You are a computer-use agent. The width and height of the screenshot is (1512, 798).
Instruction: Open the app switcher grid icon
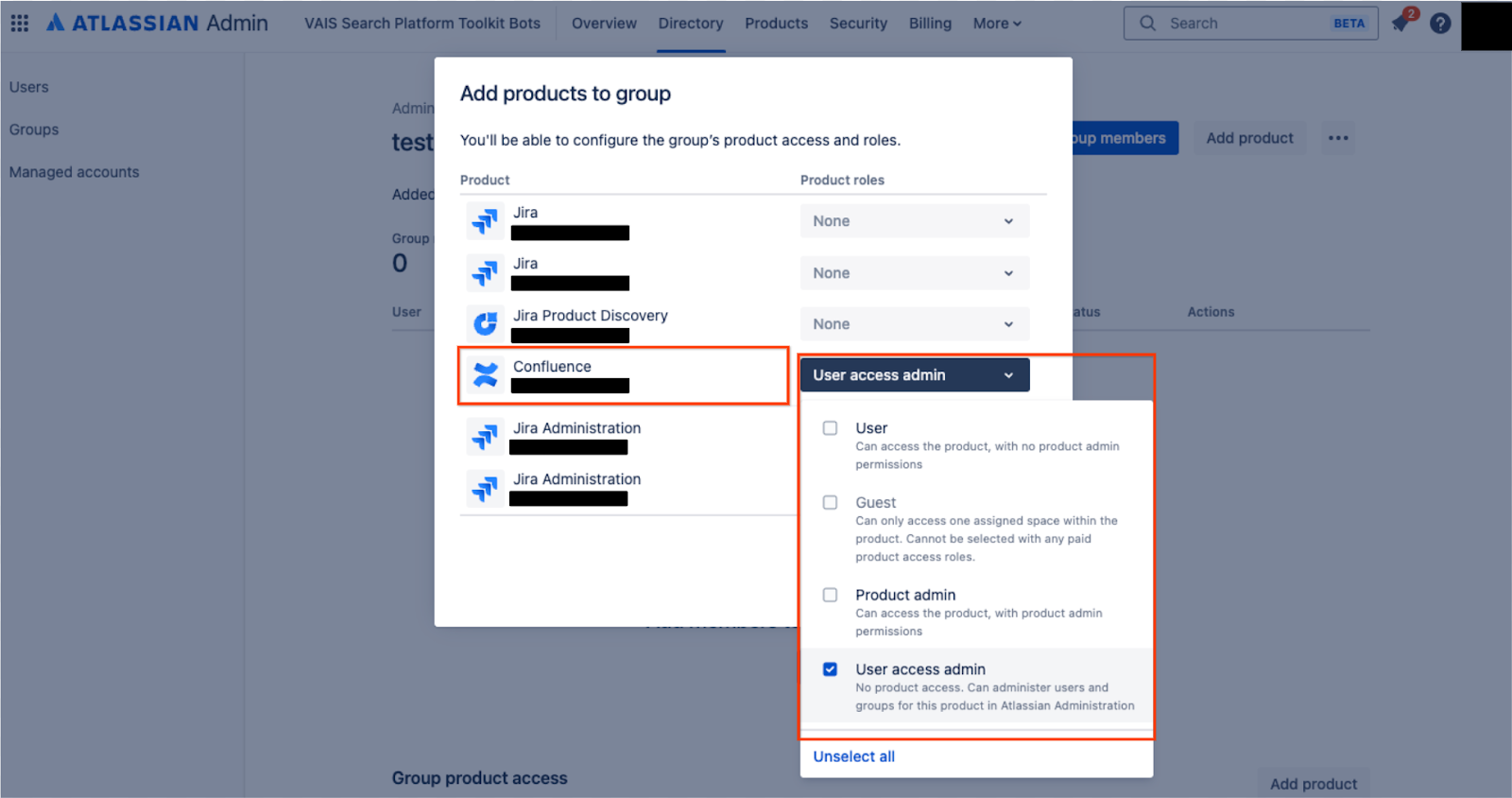19,23
